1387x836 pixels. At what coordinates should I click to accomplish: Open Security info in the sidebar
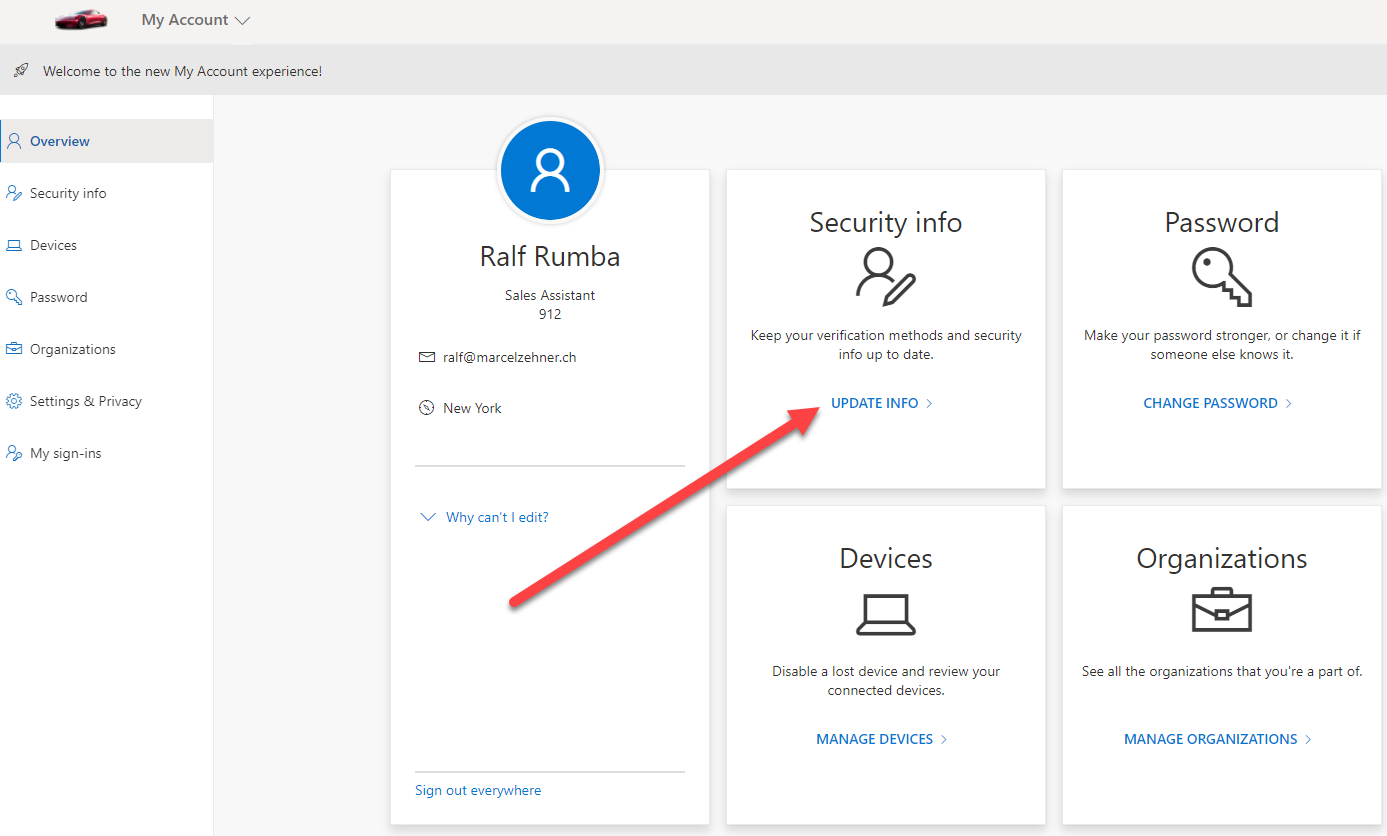point(68,193)
